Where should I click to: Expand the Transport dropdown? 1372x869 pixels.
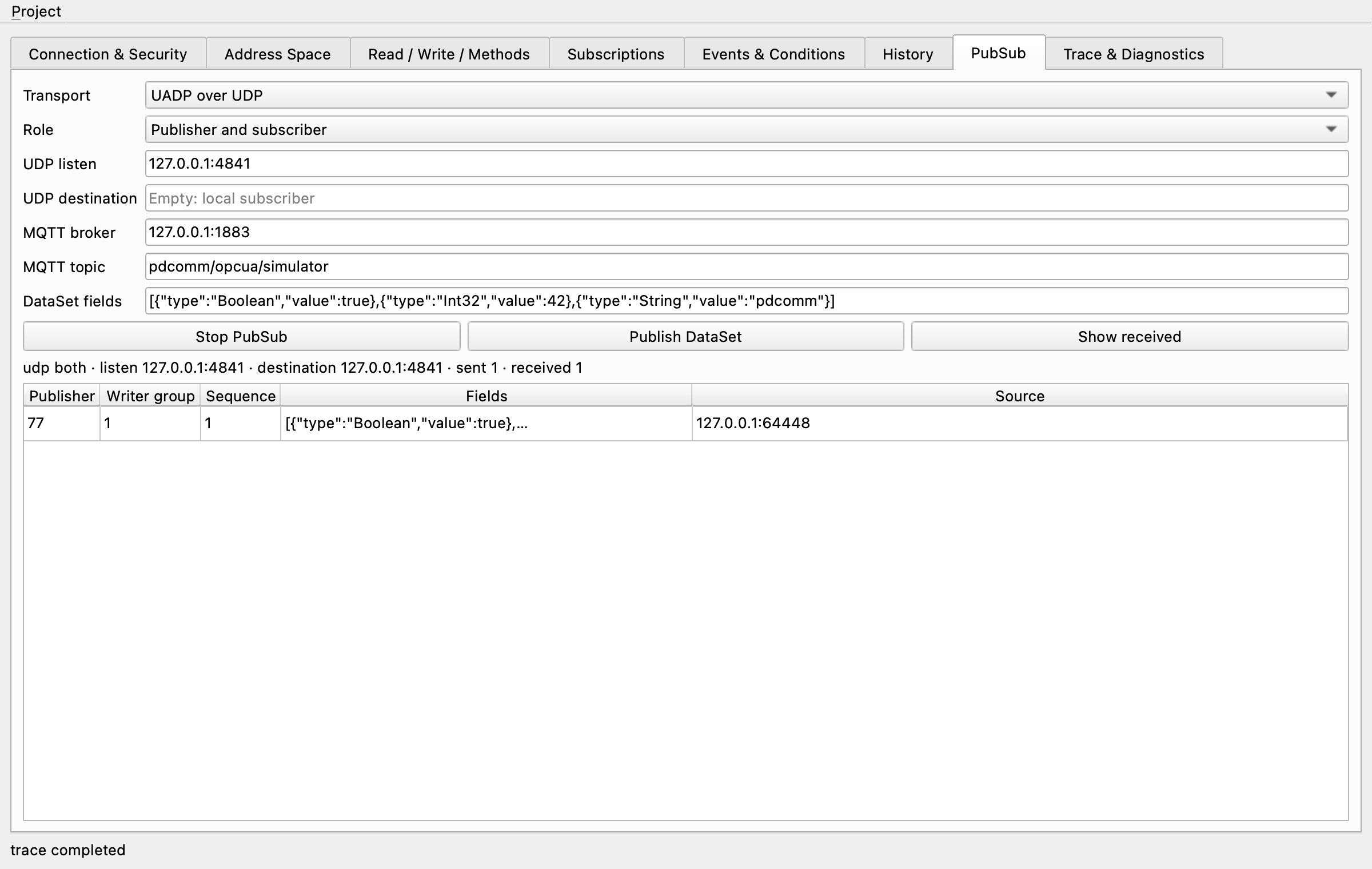point(747,95)
